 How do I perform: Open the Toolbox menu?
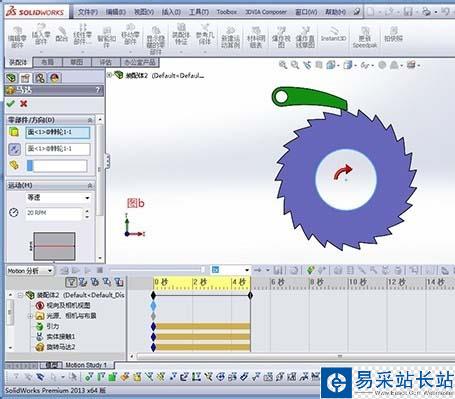pyautogui.click(x=227, y=12)
